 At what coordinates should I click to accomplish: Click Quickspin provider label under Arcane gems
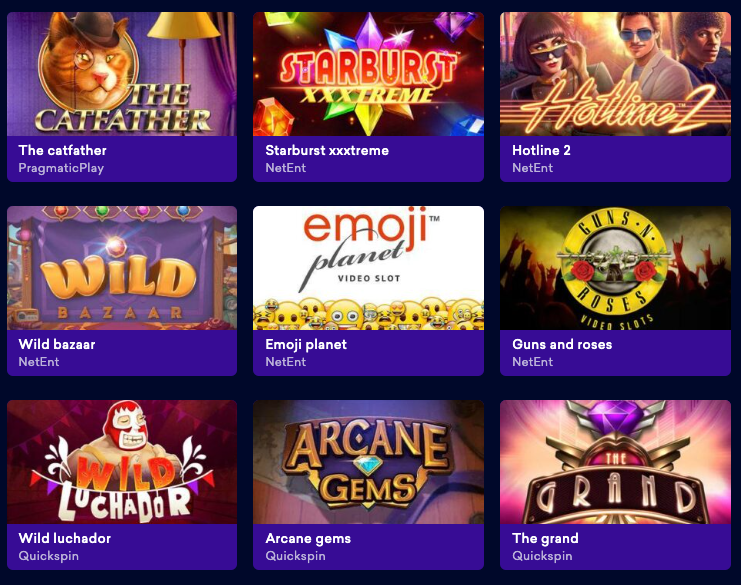pyautogui.click(x=295, y=556)
